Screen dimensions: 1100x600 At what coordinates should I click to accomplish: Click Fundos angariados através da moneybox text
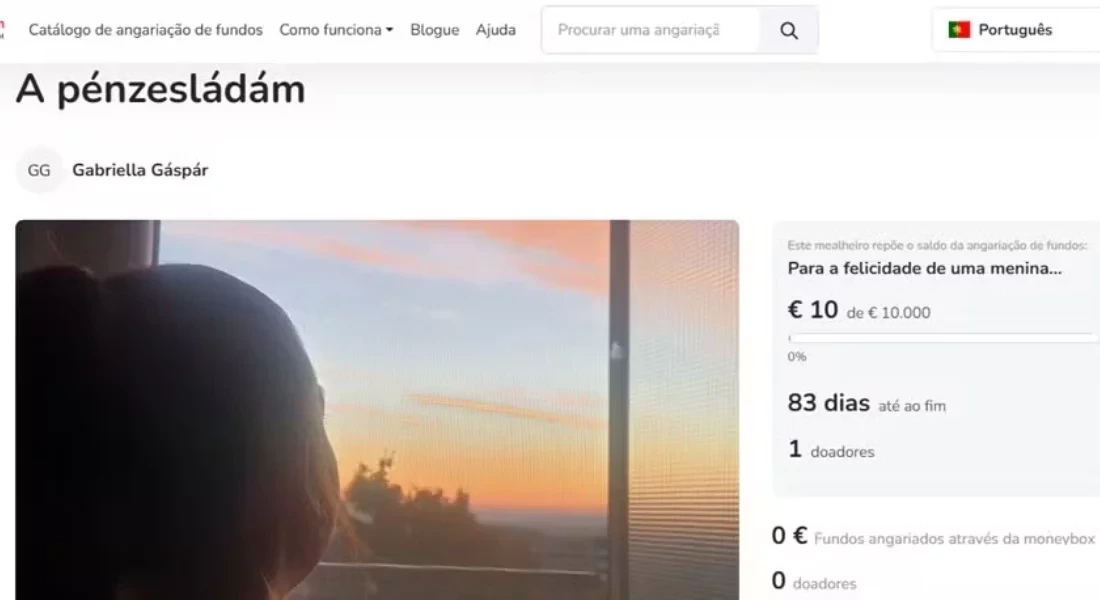click(x=954, y=538)
